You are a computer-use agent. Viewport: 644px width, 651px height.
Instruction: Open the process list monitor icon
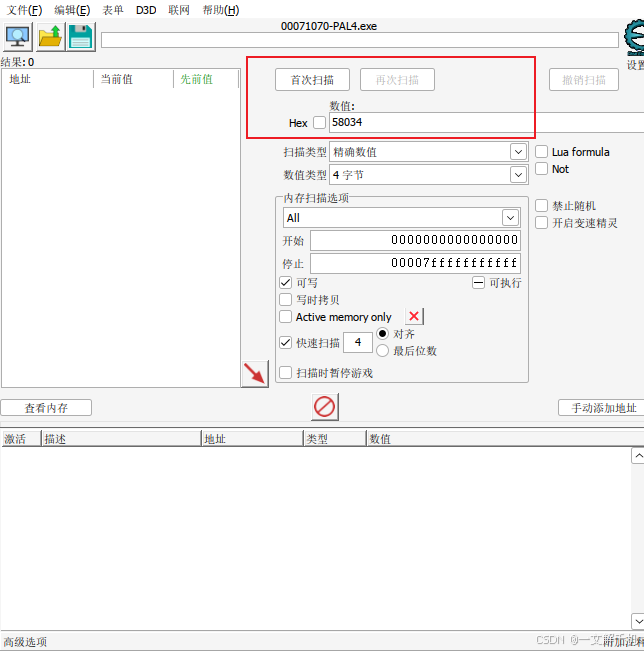point(17,37)
